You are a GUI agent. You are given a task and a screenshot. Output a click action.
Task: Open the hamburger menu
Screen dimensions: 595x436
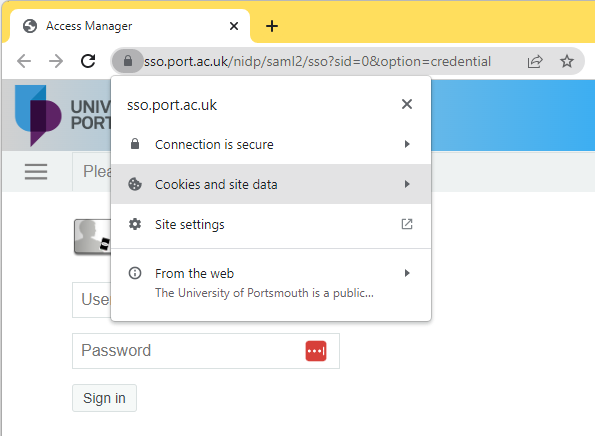point(36,172)
